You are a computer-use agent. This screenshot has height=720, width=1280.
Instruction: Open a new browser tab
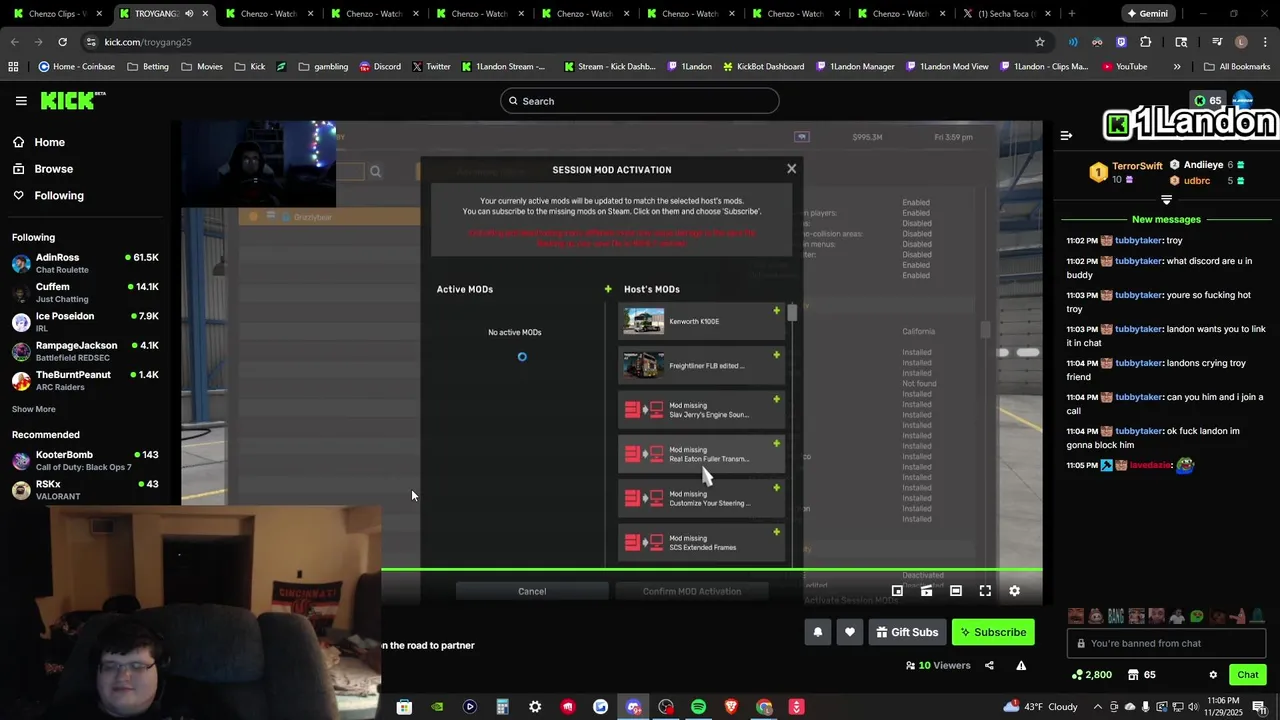click(1071, 14)
